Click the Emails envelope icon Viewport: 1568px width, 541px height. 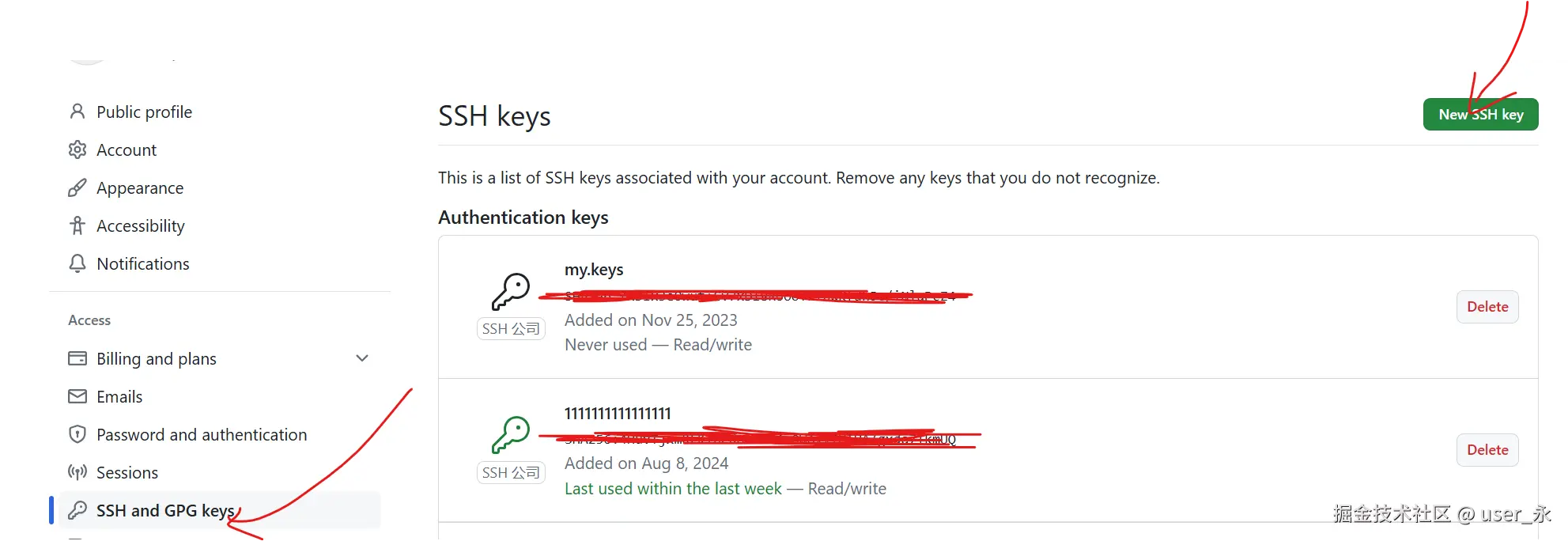pyautogui.click(x=77, y=396)
